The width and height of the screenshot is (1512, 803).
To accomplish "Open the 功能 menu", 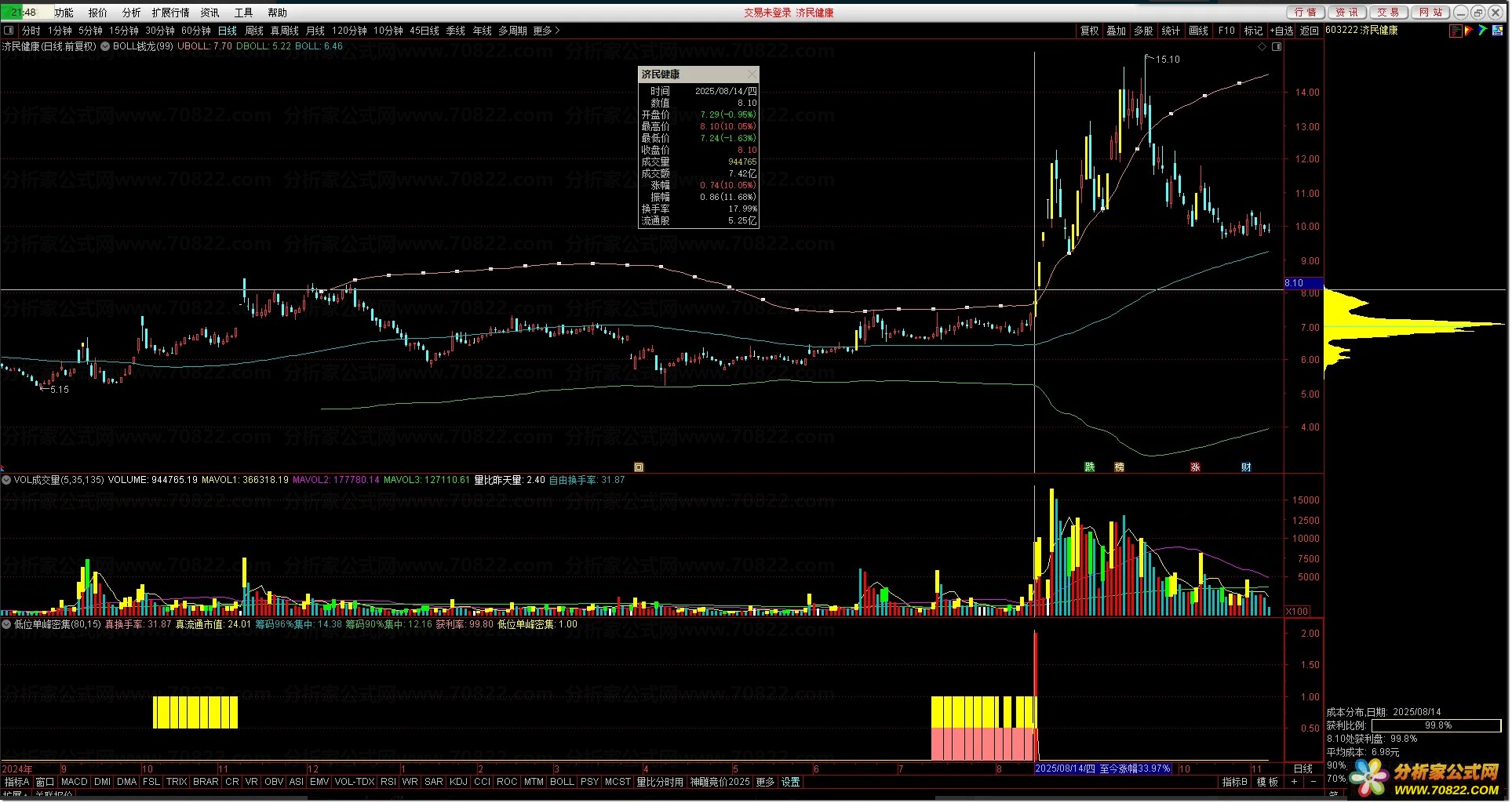I will [x=64, y=13].
